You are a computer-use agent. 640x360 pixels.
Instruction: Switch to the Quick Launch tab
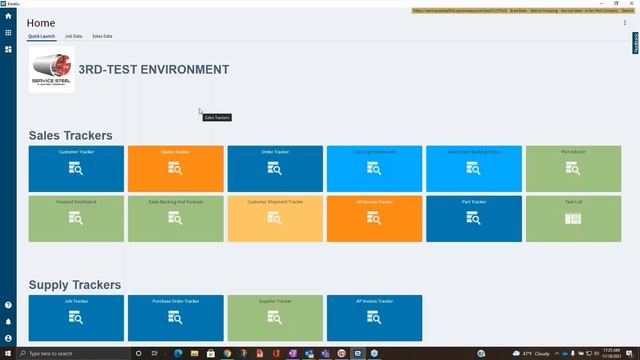pyautogui.click(x=41, y=36)
